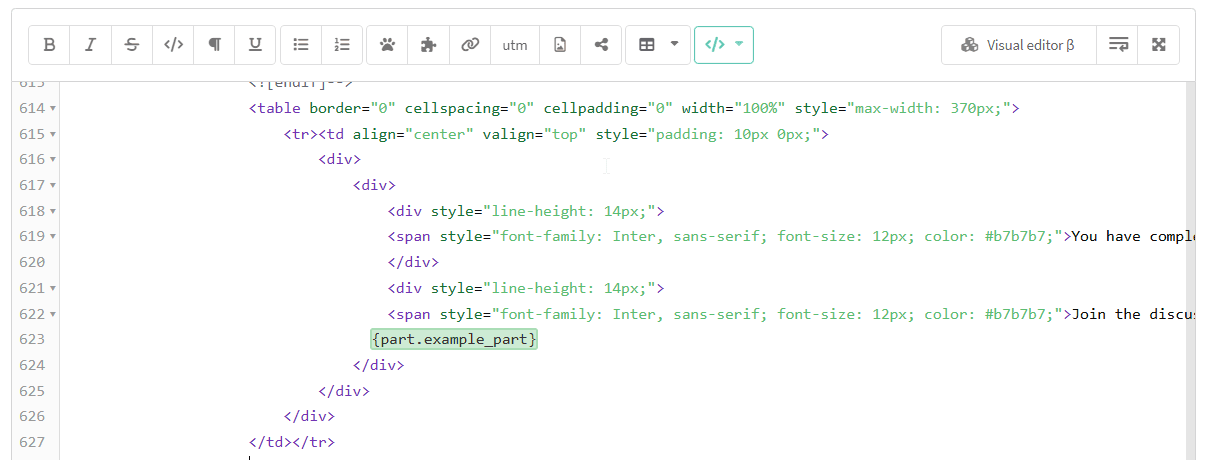
Task: Insert inline code tag from formatting group
Action: (x=173, y=45)
